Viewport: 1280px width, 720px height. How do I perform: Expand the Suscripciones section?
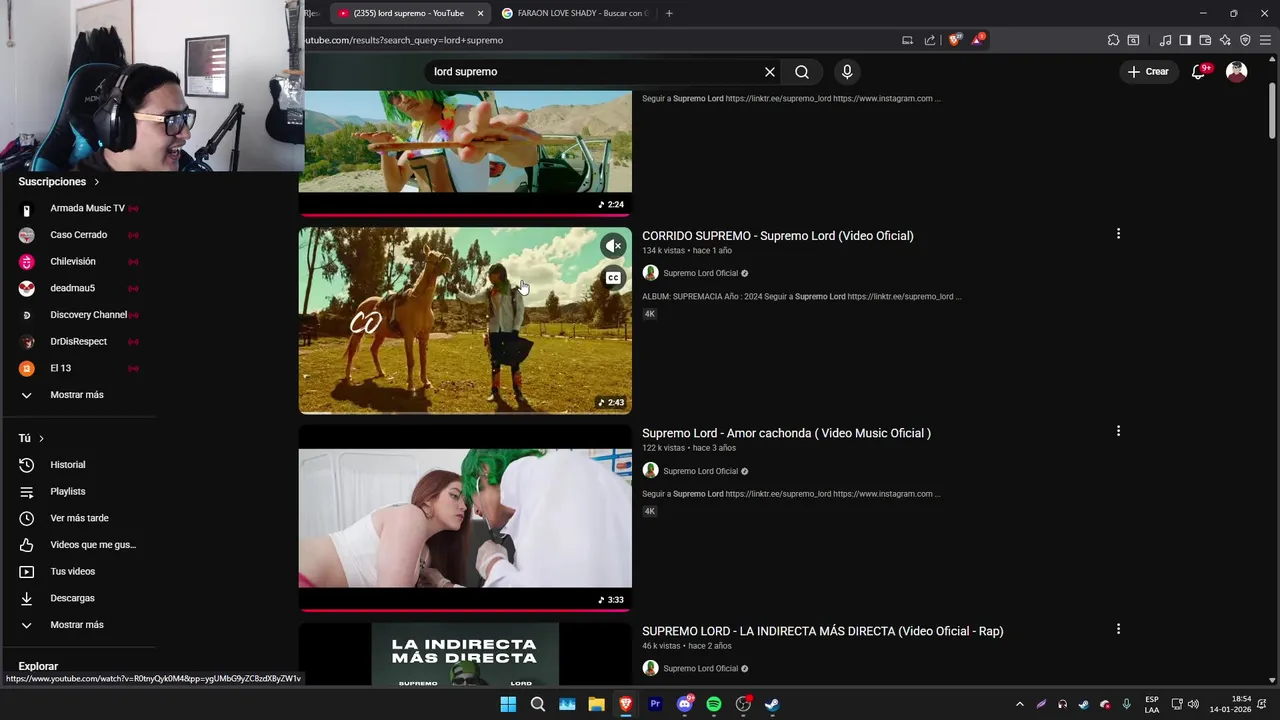click(x=59, y=182)
